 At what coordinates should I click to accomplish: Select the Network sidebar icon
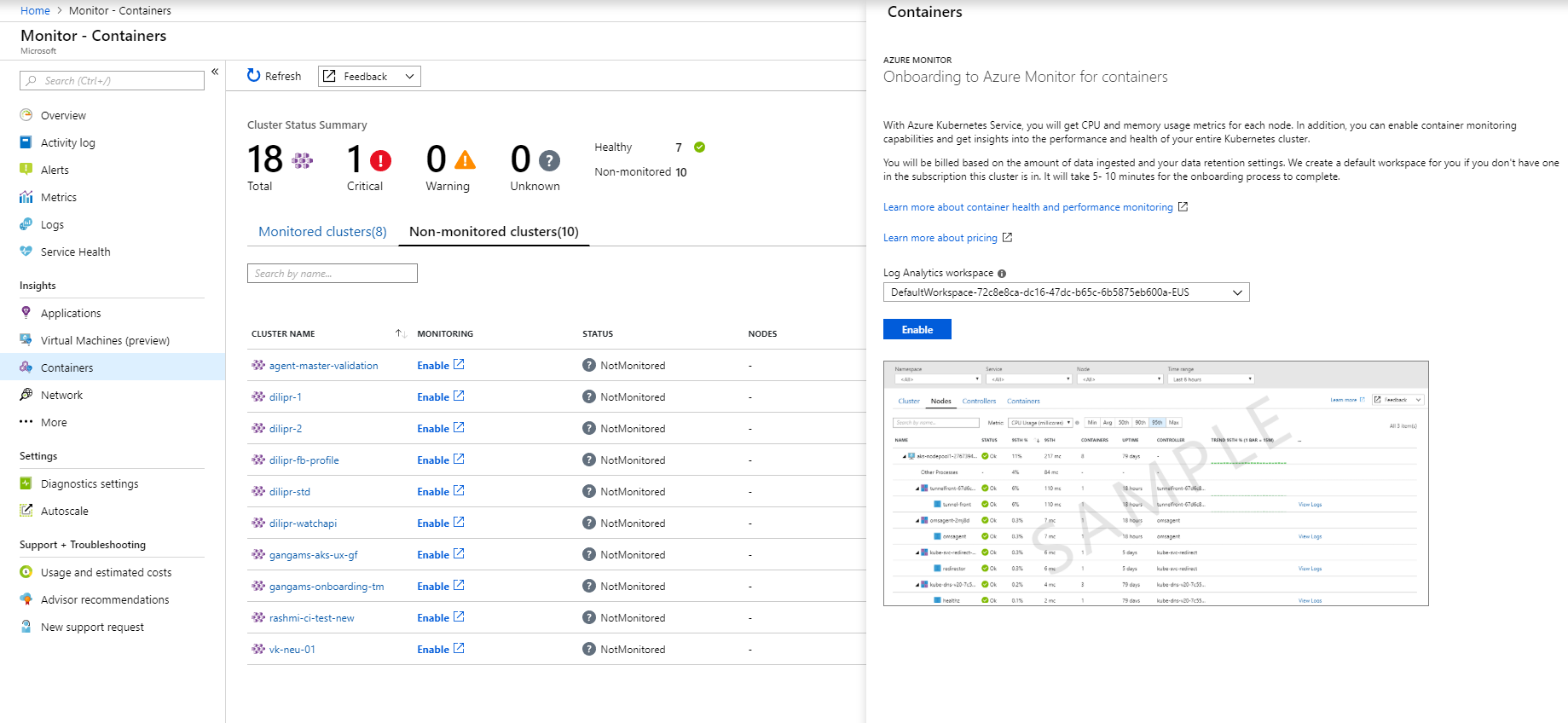(26, 395)
